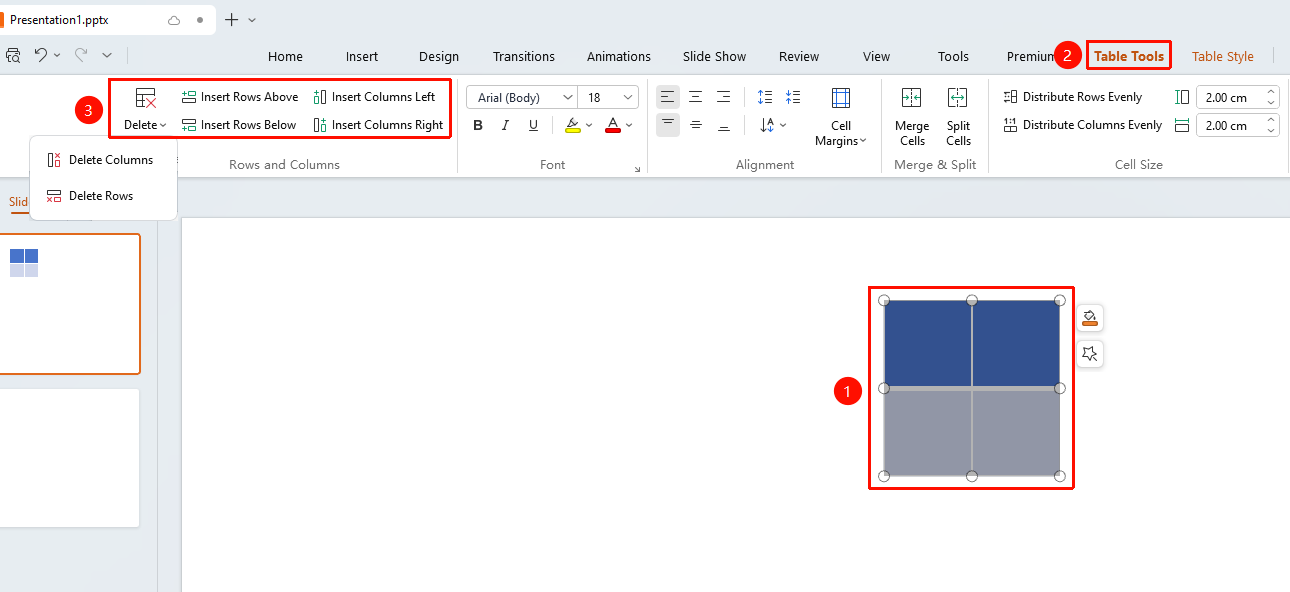This screenshot has height=592, width=1290.
Task: Distribute columns evenly
Action: [x=1083, y=125]
